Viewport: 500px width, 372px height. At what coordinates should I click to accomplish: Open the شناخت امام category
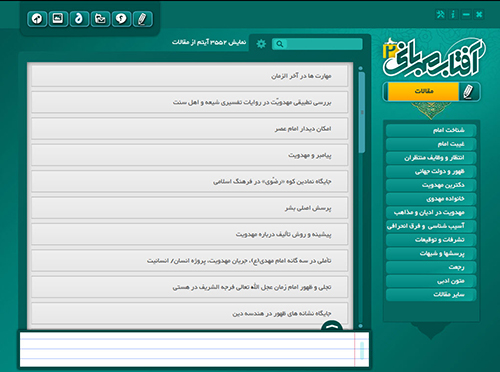[431, 130]
